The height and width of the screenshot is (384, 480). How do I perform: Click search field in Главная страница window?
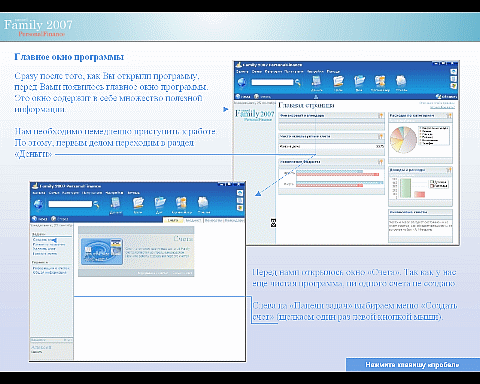(x=272, y=82)
